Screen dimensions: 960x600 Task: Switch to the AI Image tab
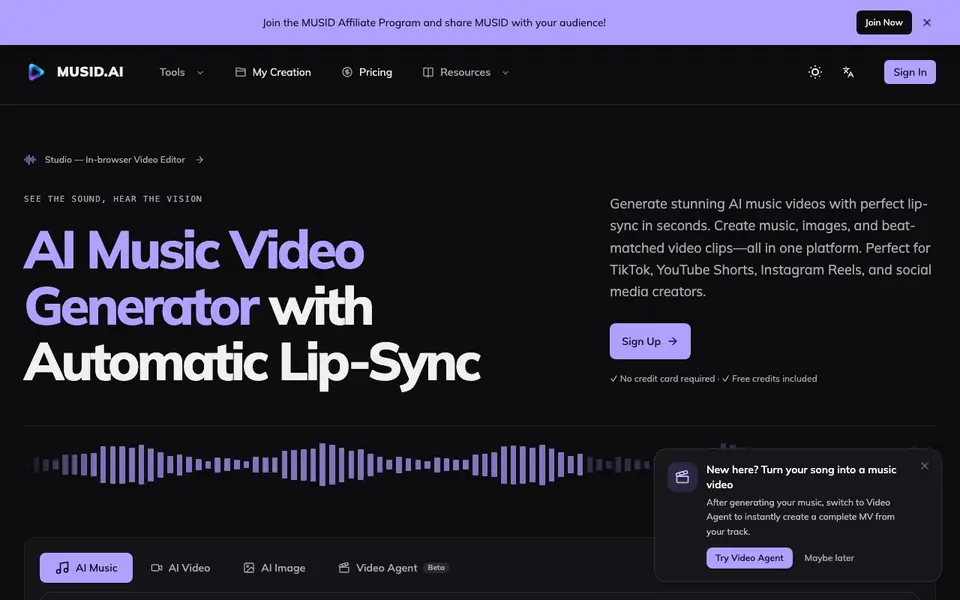(x=274, y=568)
